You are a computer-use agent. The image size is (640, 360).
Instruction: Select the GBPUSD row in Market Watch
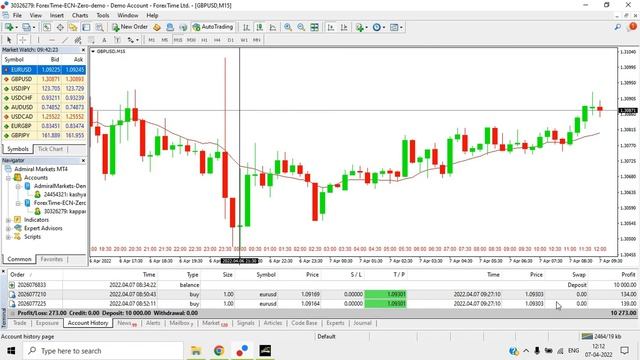(x=44, y=79)
